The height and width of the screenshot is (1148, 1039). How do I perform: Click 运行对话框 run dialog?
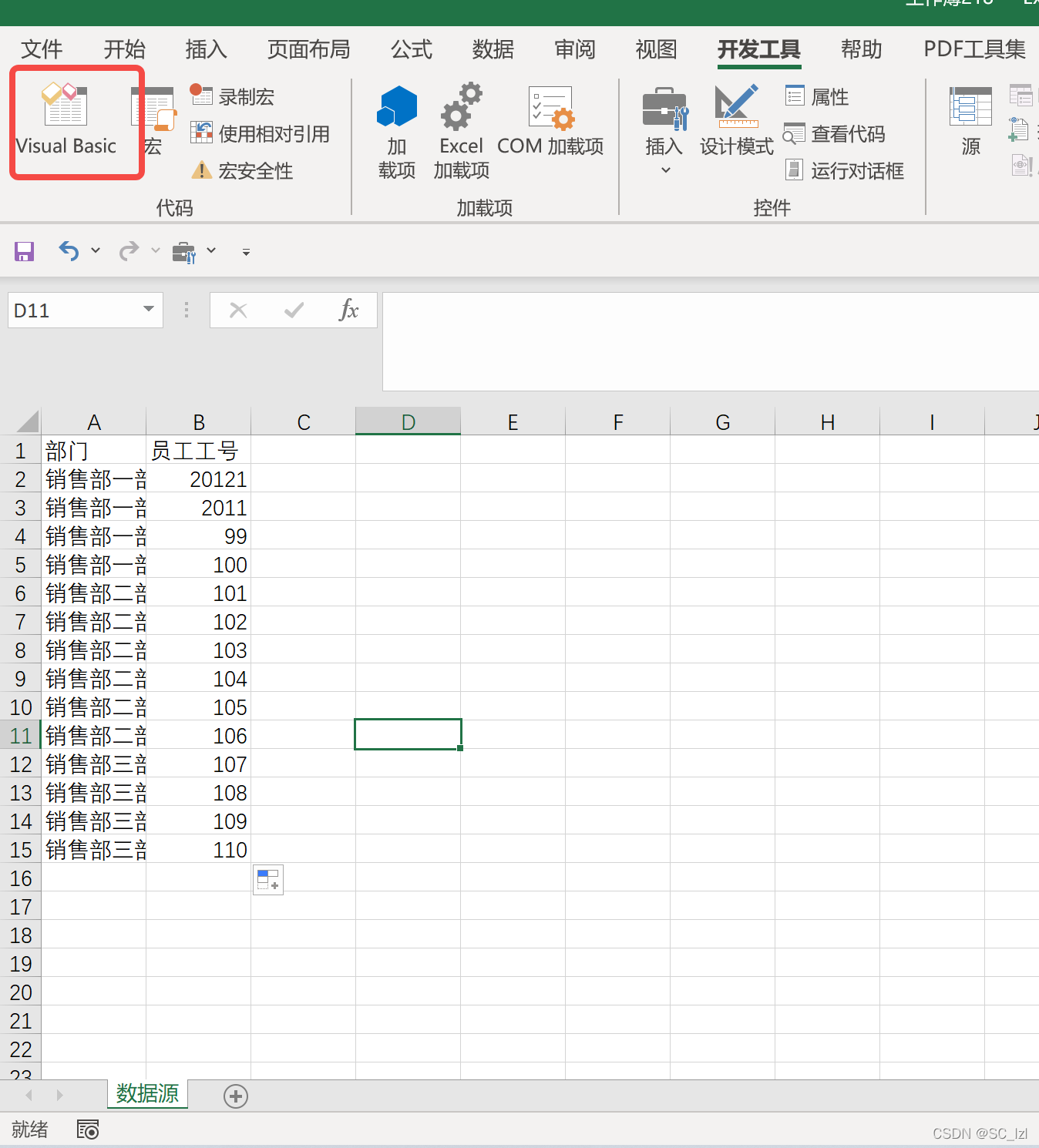(x=844, y=170)
